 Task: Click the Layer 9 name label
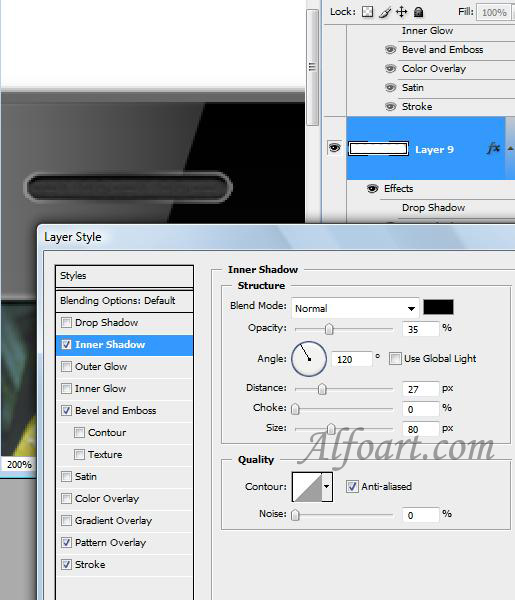pyautogui.click(x=434, y=150)
